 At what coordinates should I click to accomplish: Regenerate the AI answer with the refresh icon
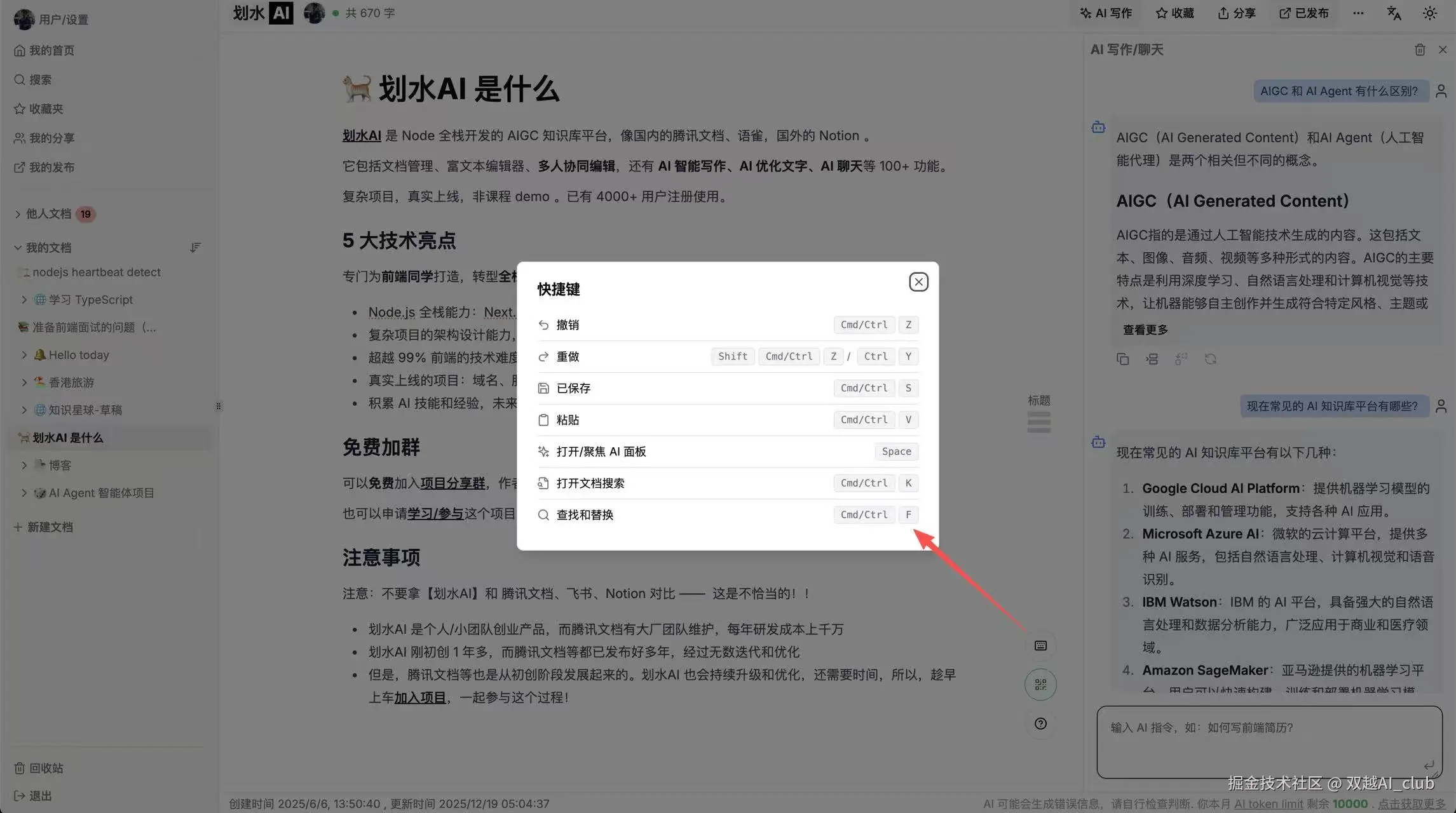point(1211,359)
